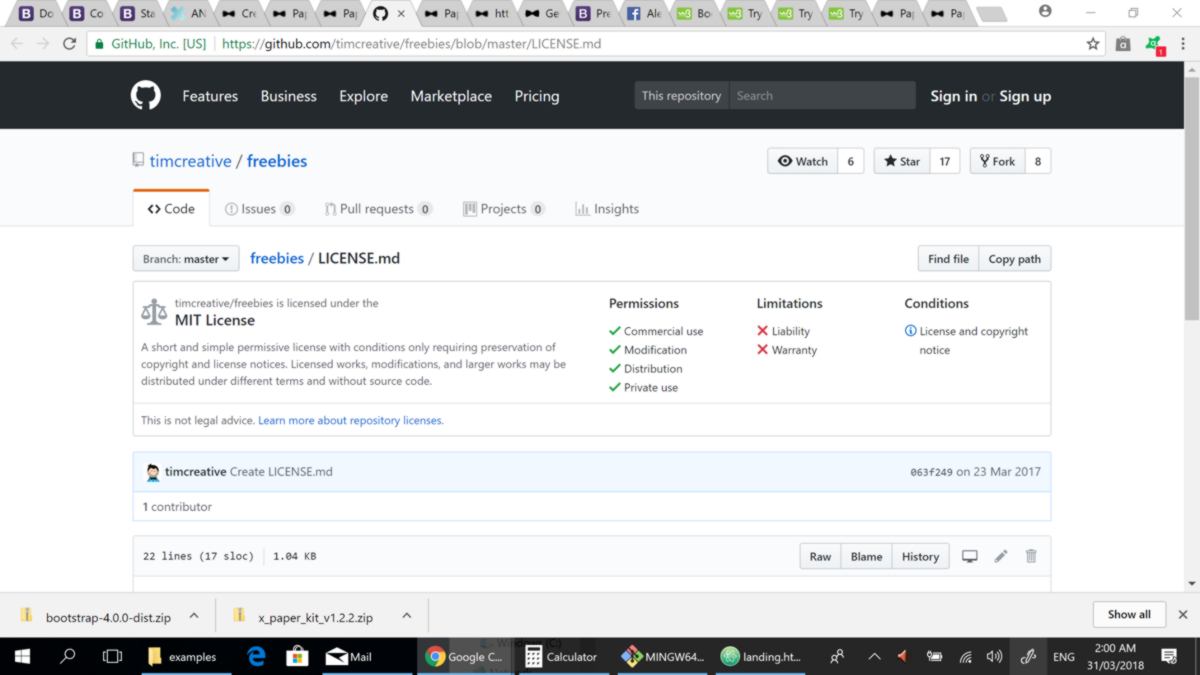Click the Find file button
This screenshot has width=1200, height=675.
pos(948,258)
